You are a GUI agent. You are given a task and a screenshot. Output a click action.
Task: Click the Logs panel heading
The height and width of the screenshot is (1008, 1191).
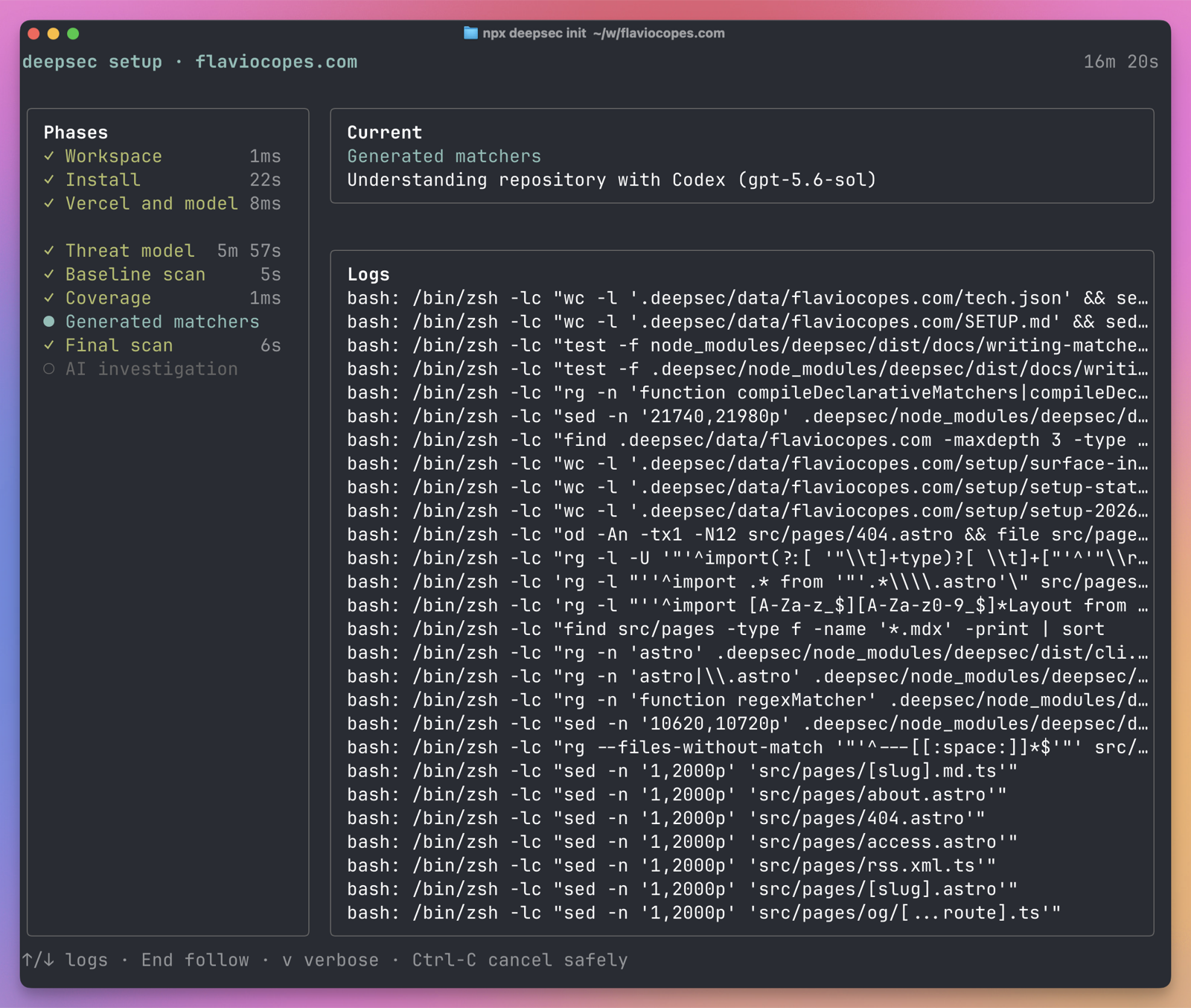point(368,275)
